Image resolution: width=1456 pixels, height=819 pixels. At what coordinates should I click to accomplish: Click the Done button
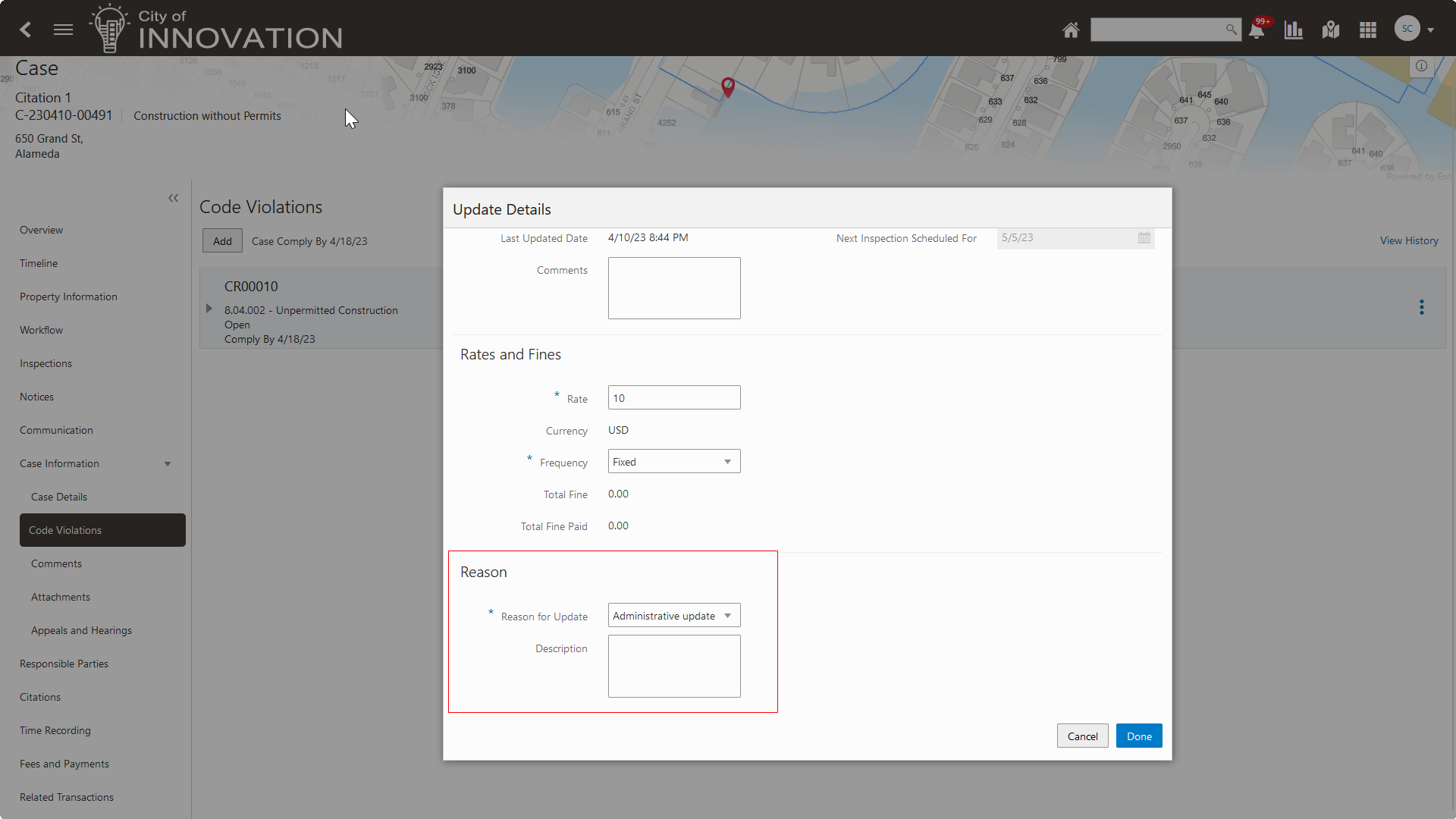(x=1139, y=736)
